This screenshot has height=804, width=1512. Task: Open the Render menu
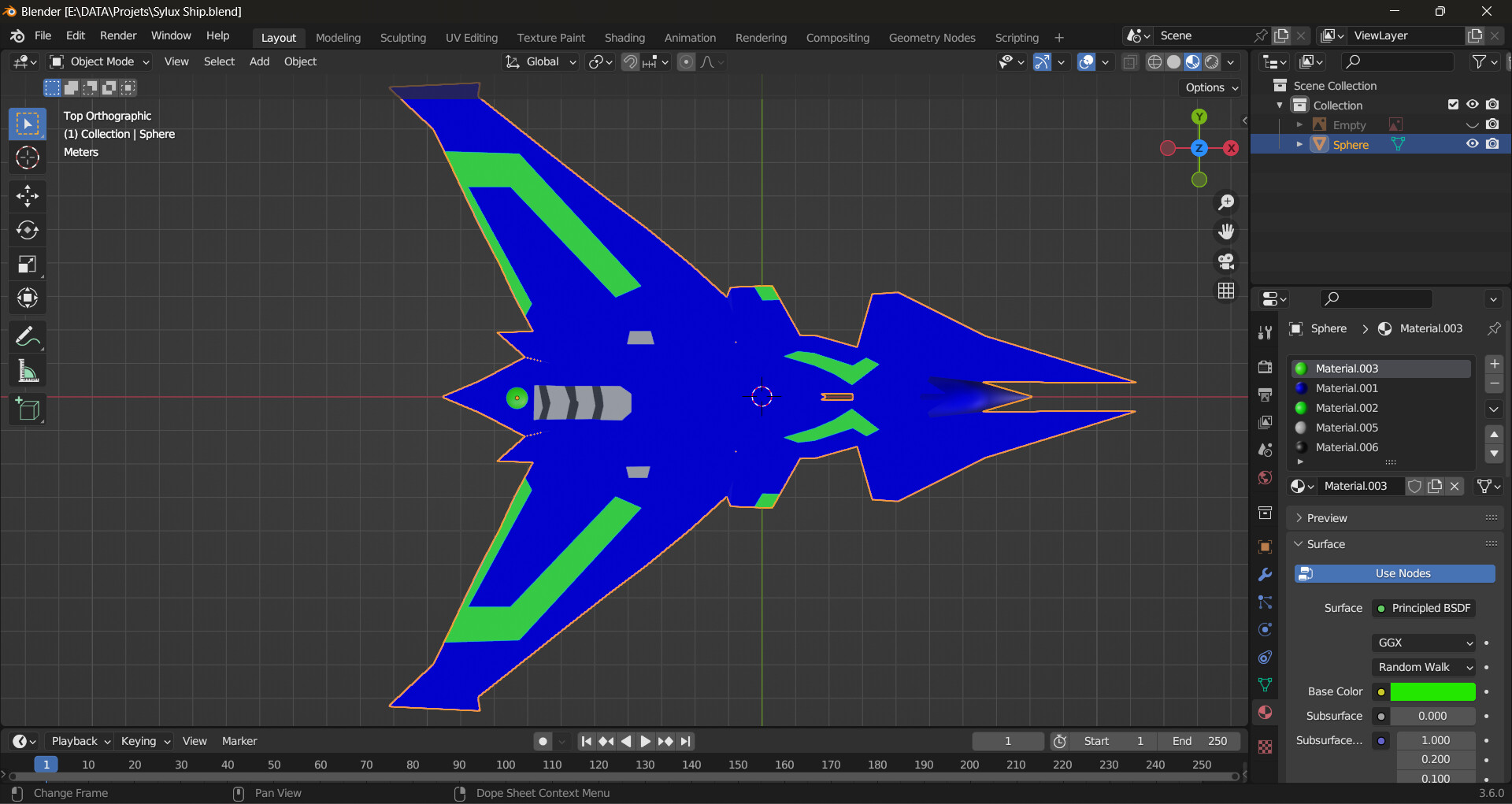click(117, 35)
